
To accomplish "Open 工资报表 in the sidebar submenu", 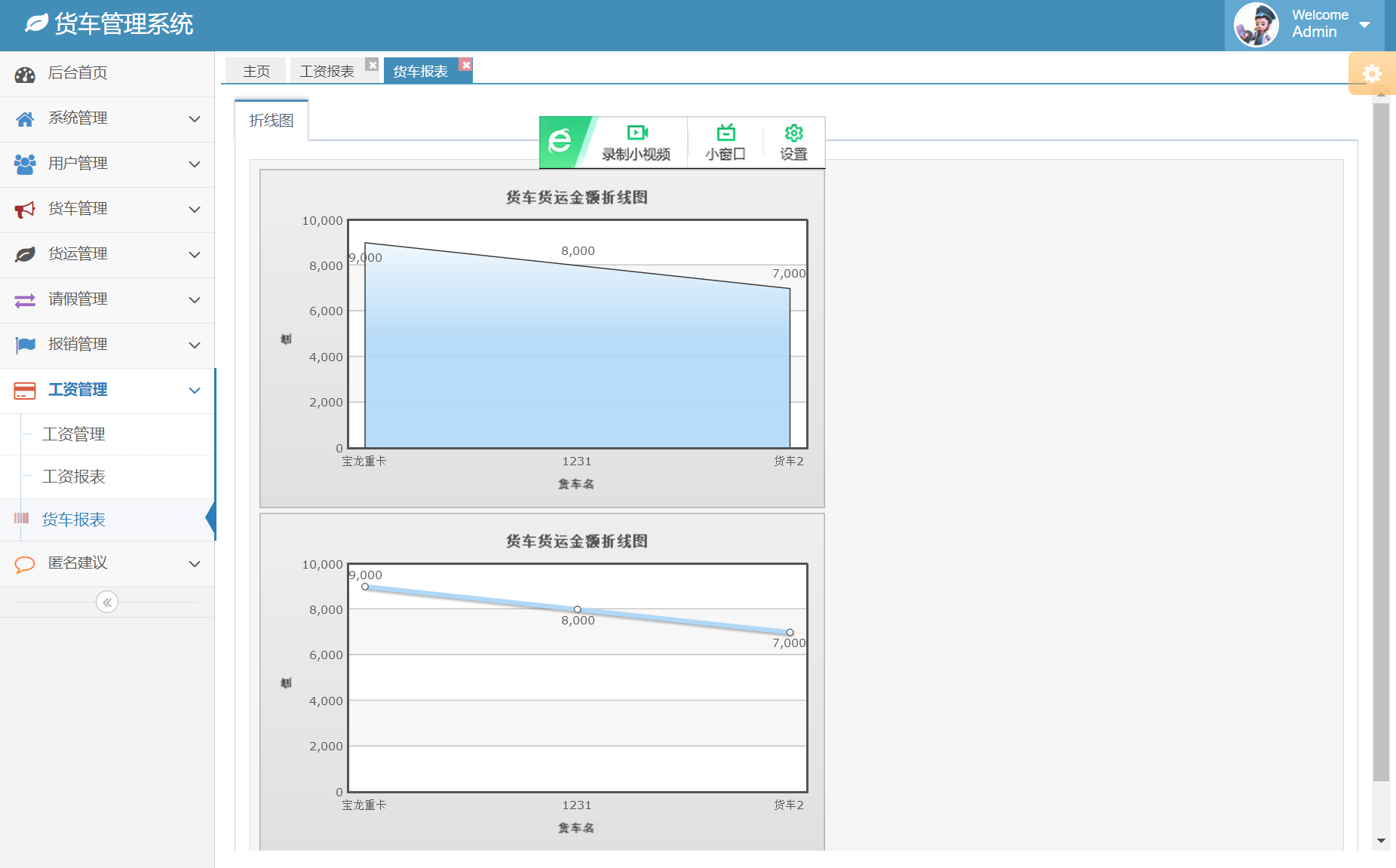I will point(74,477).
